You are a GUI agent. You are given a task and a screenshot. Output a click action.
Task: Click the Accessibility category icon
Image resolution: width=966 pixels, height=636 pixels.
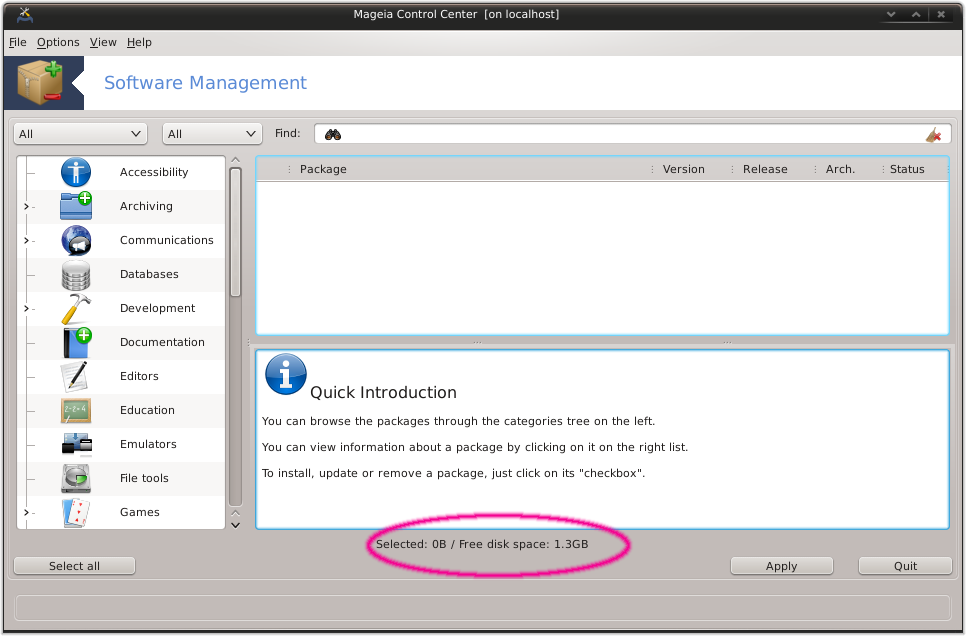[76, 172]
